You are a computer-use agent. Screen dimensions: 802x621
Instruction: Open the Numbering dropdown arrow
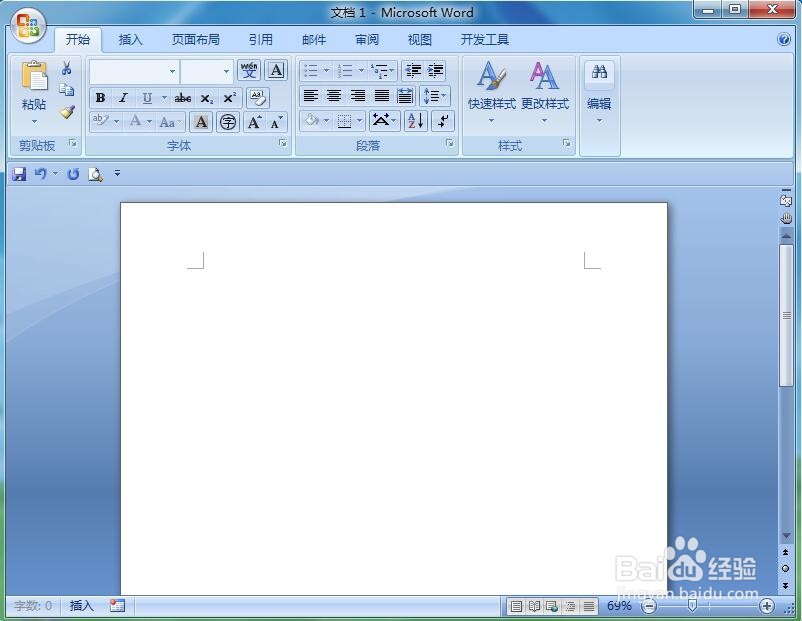click(x=361, y=71)
